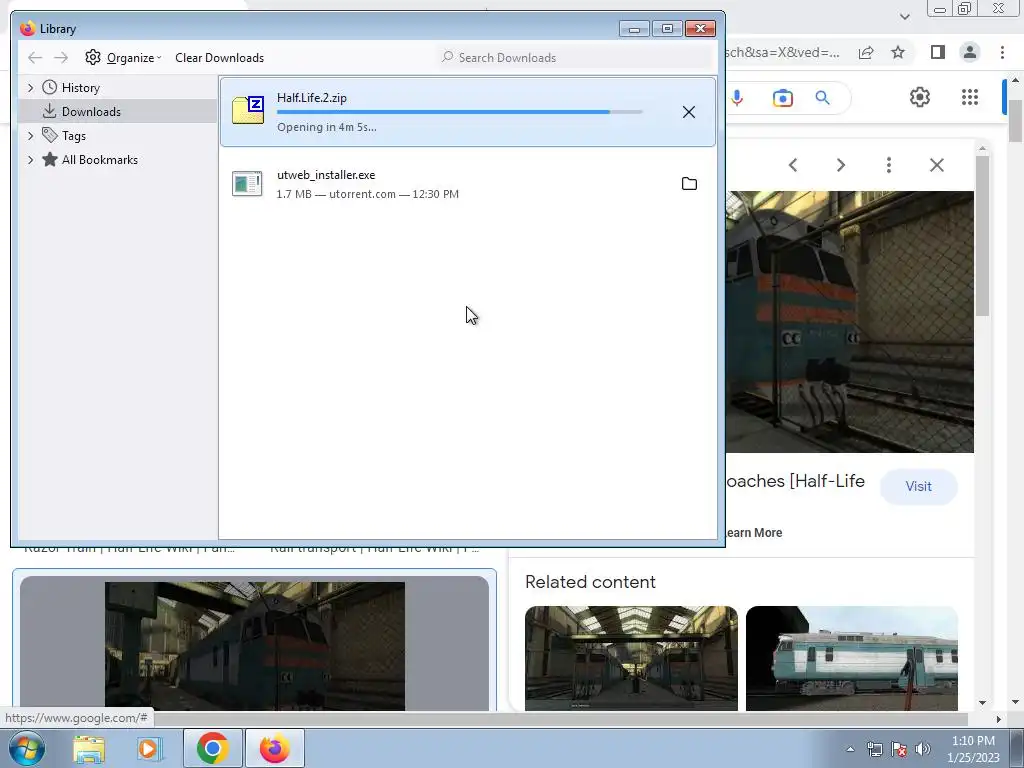Click the Half.Life.2.zip filename
The height and width of the screenshot is (768, 1024).
pyautogui.click(x=312, y=98)
